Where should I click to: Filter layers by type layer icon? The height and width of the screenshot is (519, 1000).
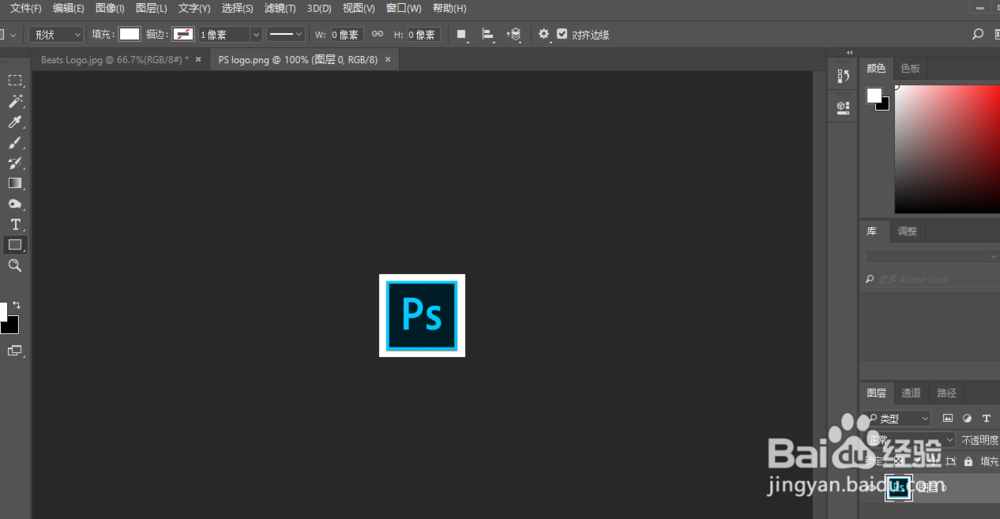click(986, 418)
